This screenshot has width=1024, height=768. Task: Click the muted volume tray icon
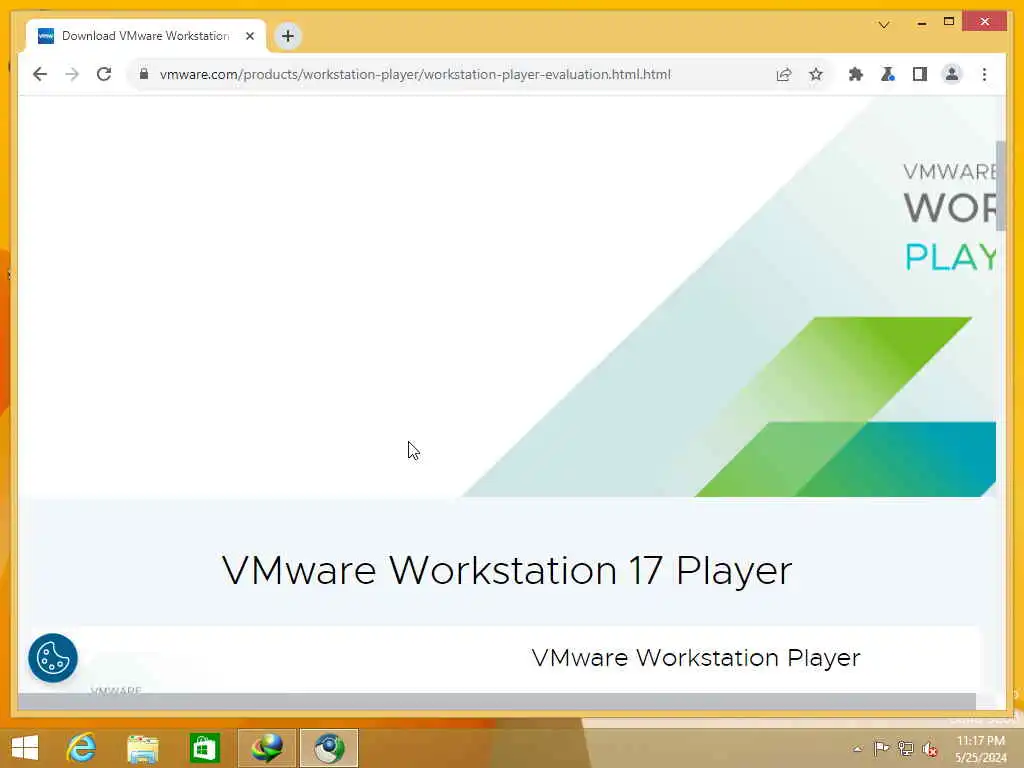coord(929,749)
